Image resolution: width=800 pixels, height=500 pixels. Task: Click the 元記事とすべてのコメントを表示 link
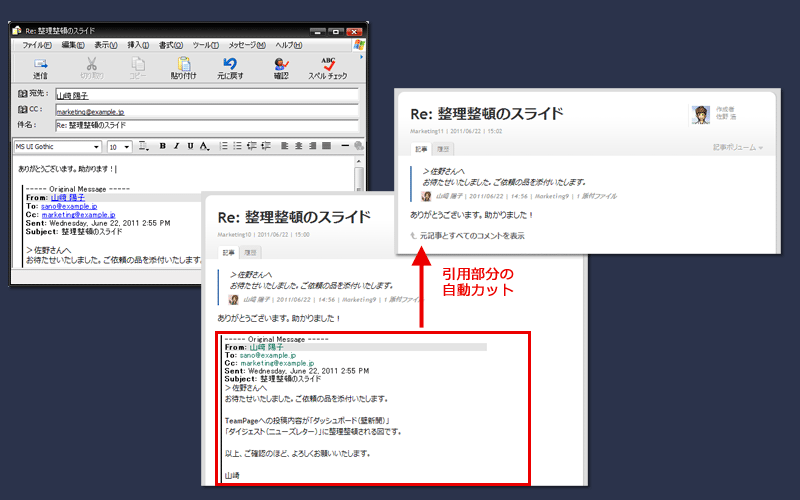point(472,236)
